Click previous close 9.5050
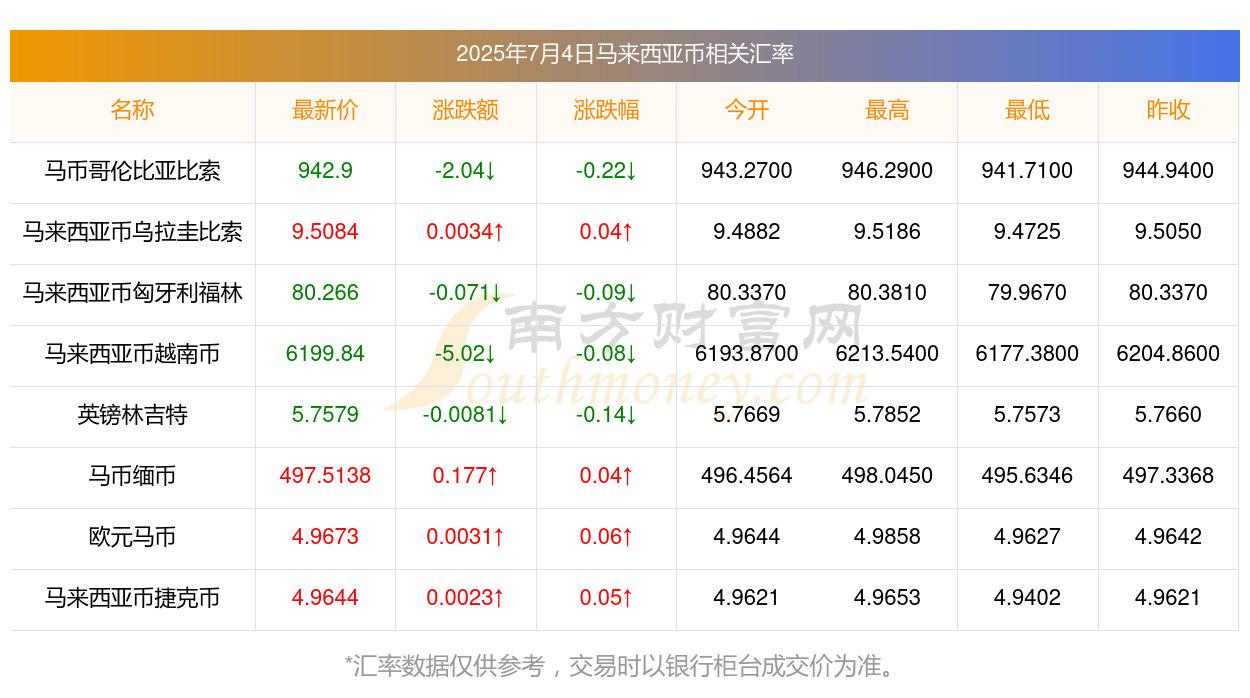 1168,232
